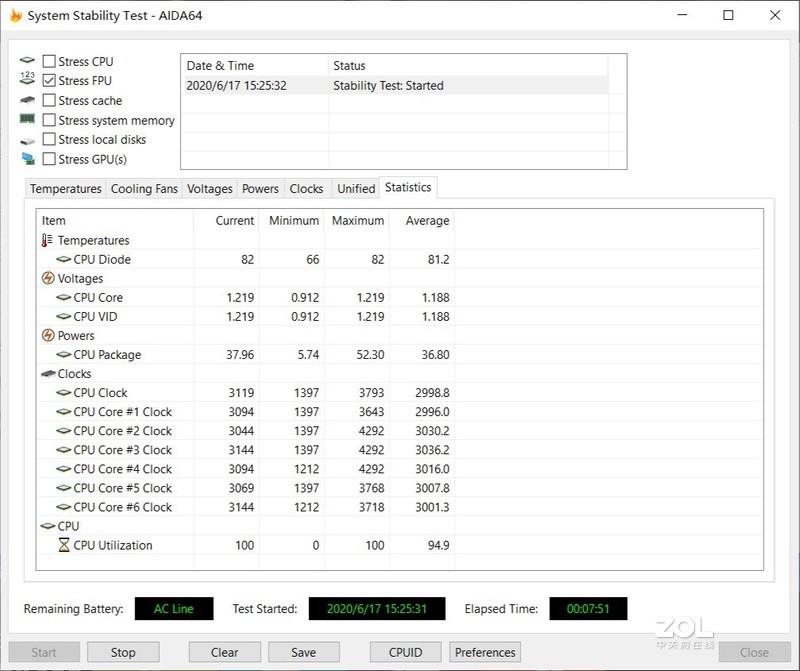Click the GPU monitor icon beside Stress GPU(s)
Viewport: 800px width, 671px height.
27,159
